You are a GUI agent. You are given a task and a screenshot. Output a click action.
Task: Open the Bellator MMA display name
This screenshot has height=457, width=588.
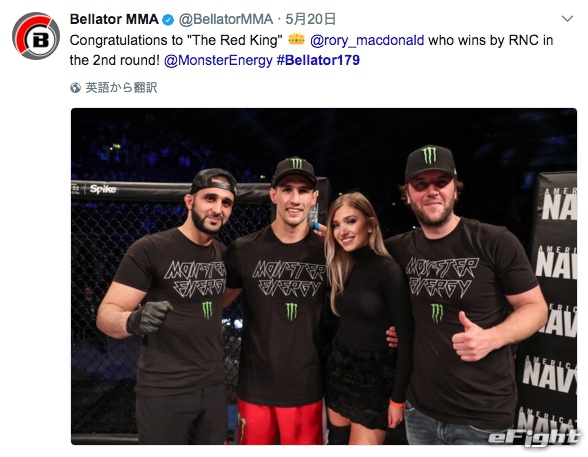pos(114,19)
